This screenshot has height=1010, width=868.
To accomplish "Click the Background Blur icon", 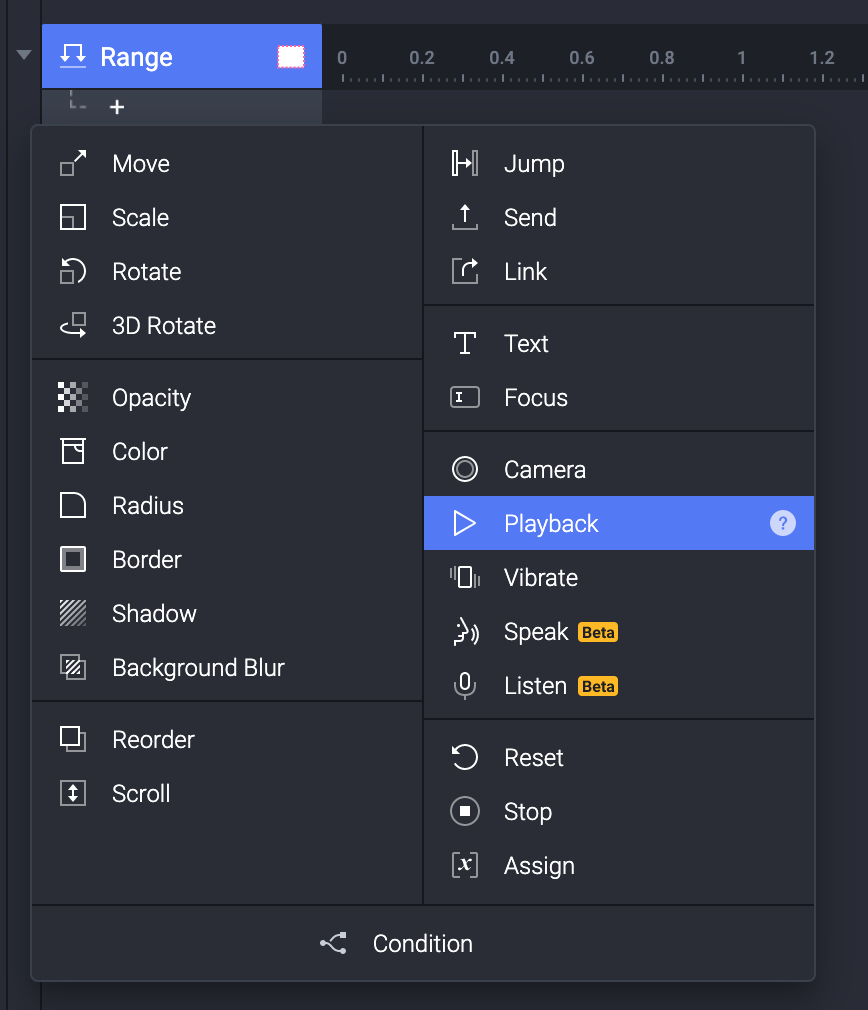I will pyautogui.click(x=73, y=668).
